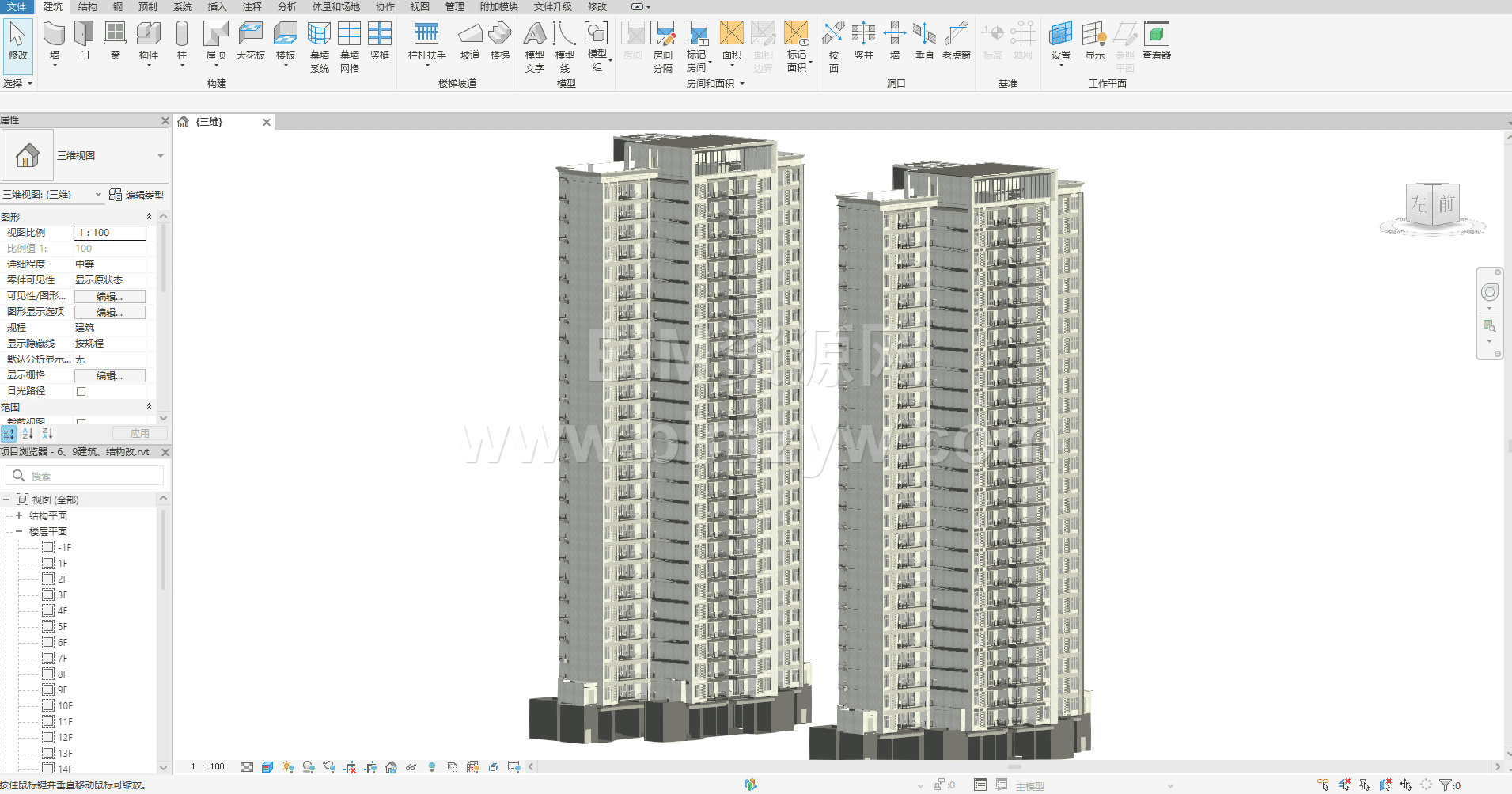
Task: Expand the 结构平面 tree node
Action: (19, 515)
